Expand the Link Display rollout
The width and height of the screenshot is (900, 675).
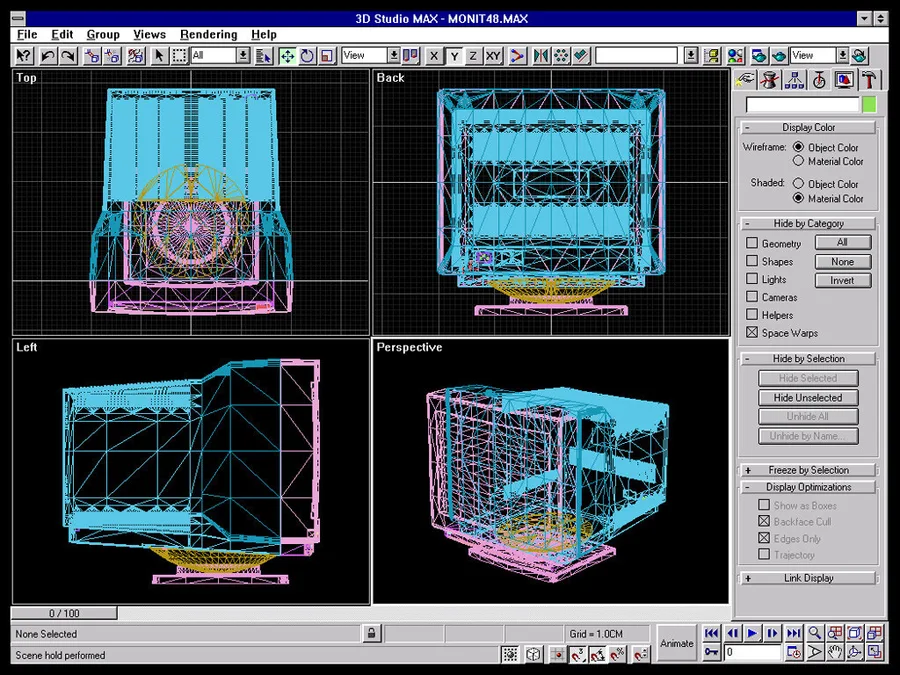[x=809, y=578]
